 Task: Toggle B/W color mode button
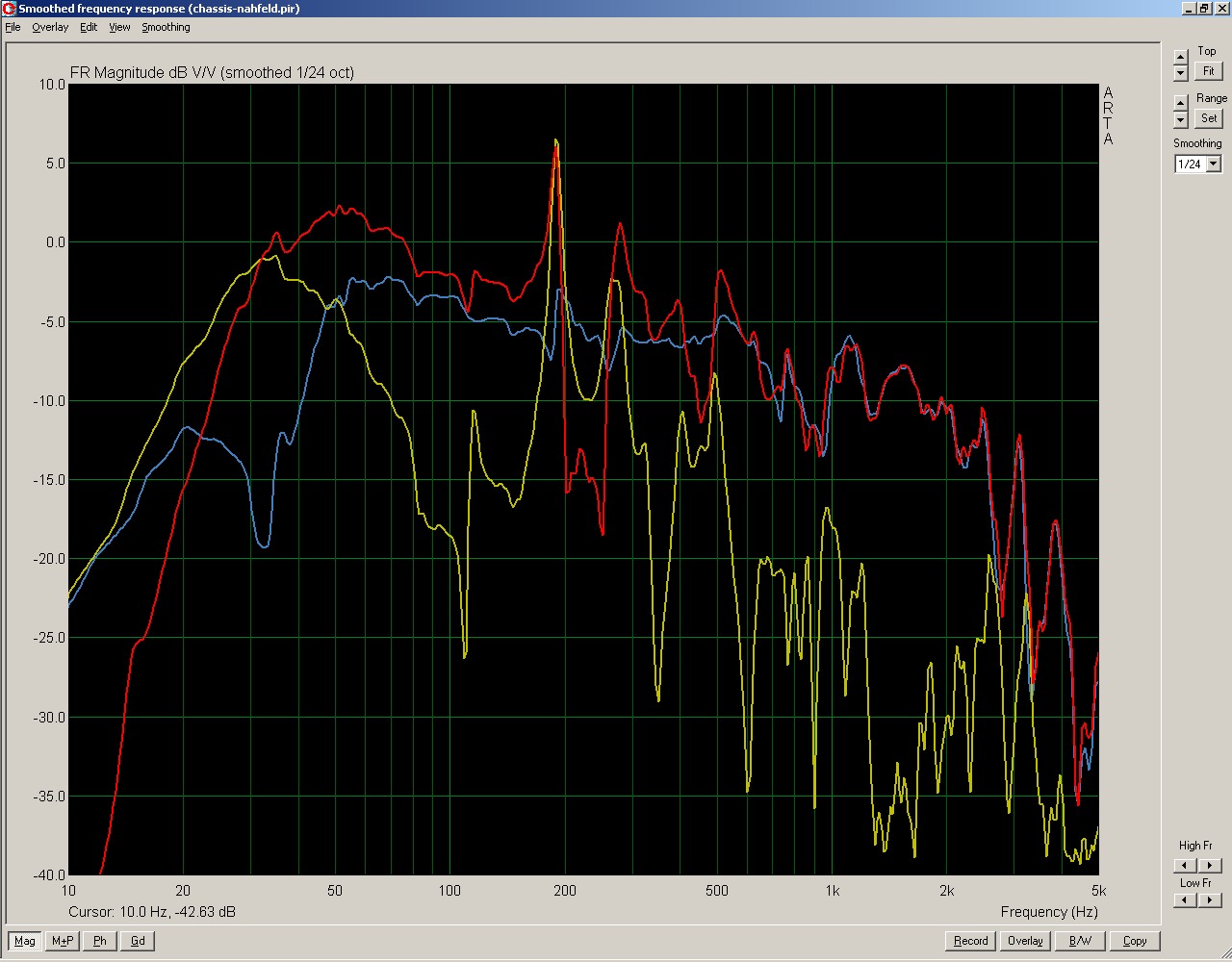pyautogui.click(x=1080, y=941)
